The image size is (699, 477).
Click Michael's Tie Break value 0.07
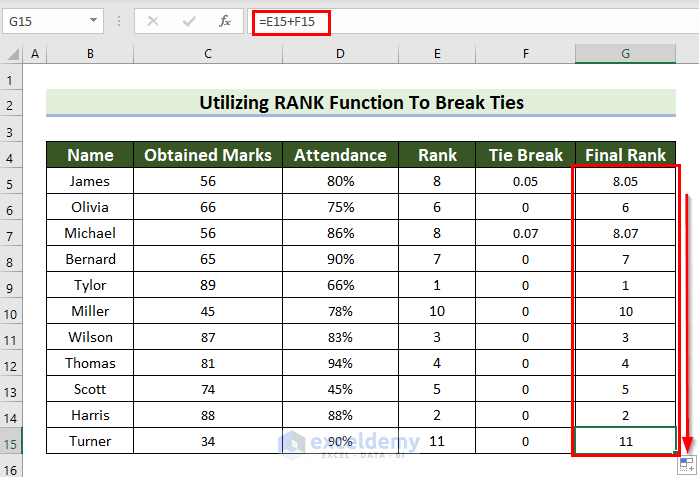(526, 233)
